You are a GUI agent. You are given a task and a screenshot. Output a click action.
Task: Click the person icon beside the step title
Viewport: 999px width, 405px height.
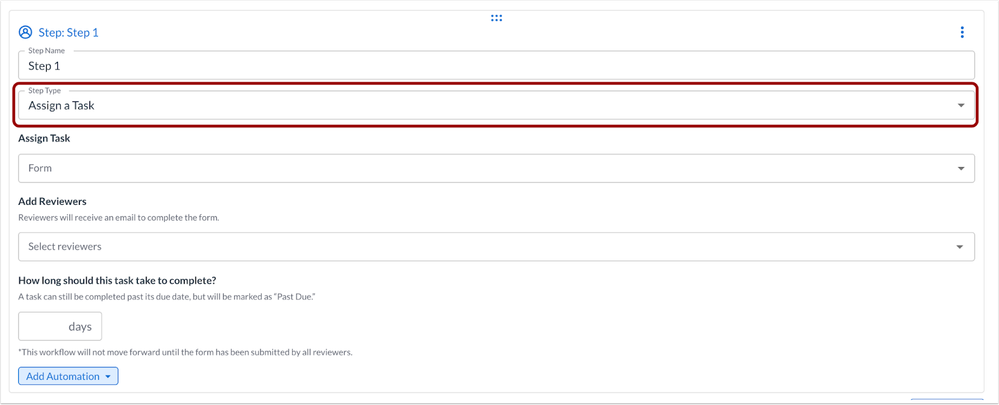(x=26, y=33)
